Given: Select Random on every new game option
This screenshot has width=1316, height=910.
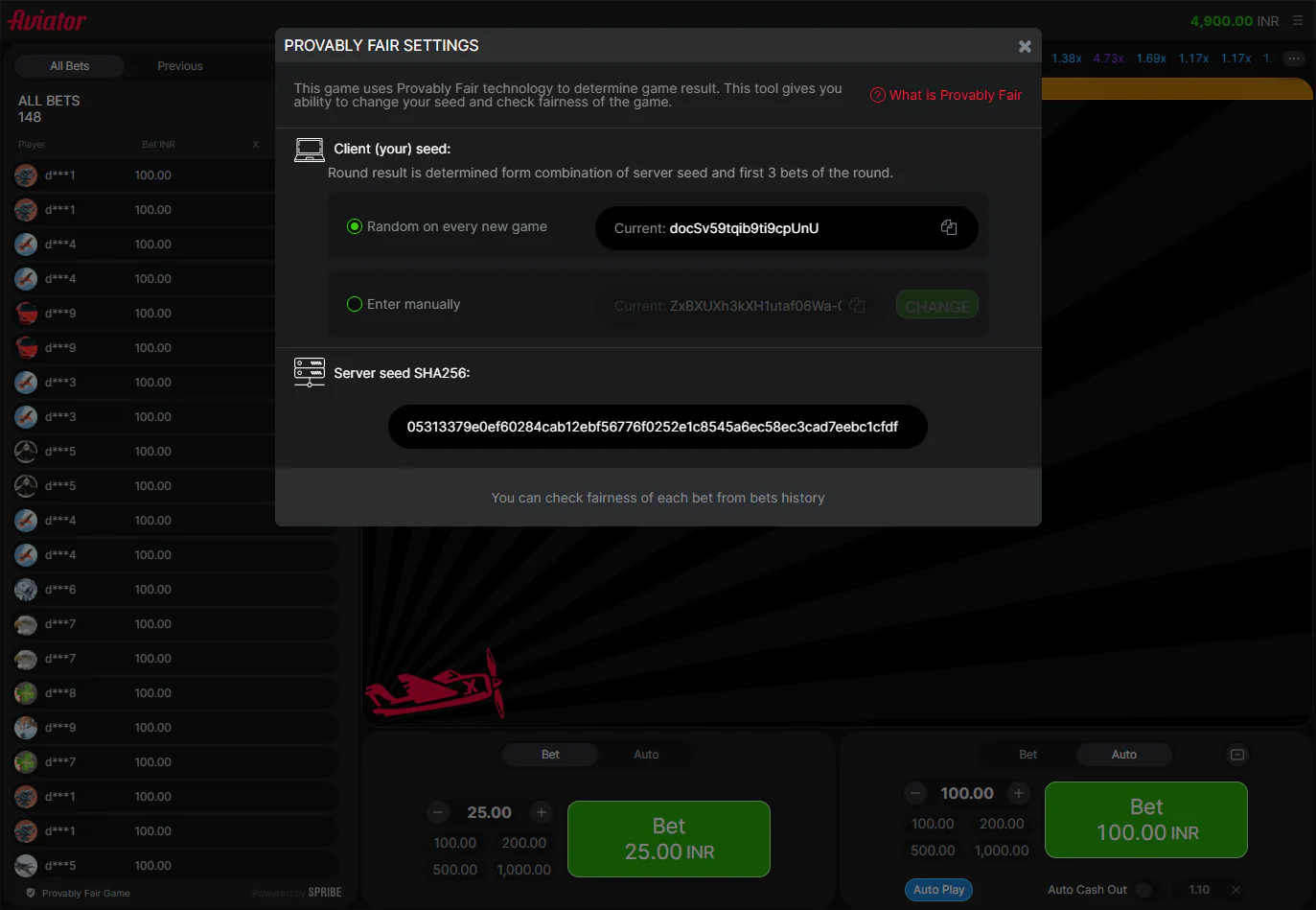Looking at the screenshot, I should 355,227.
